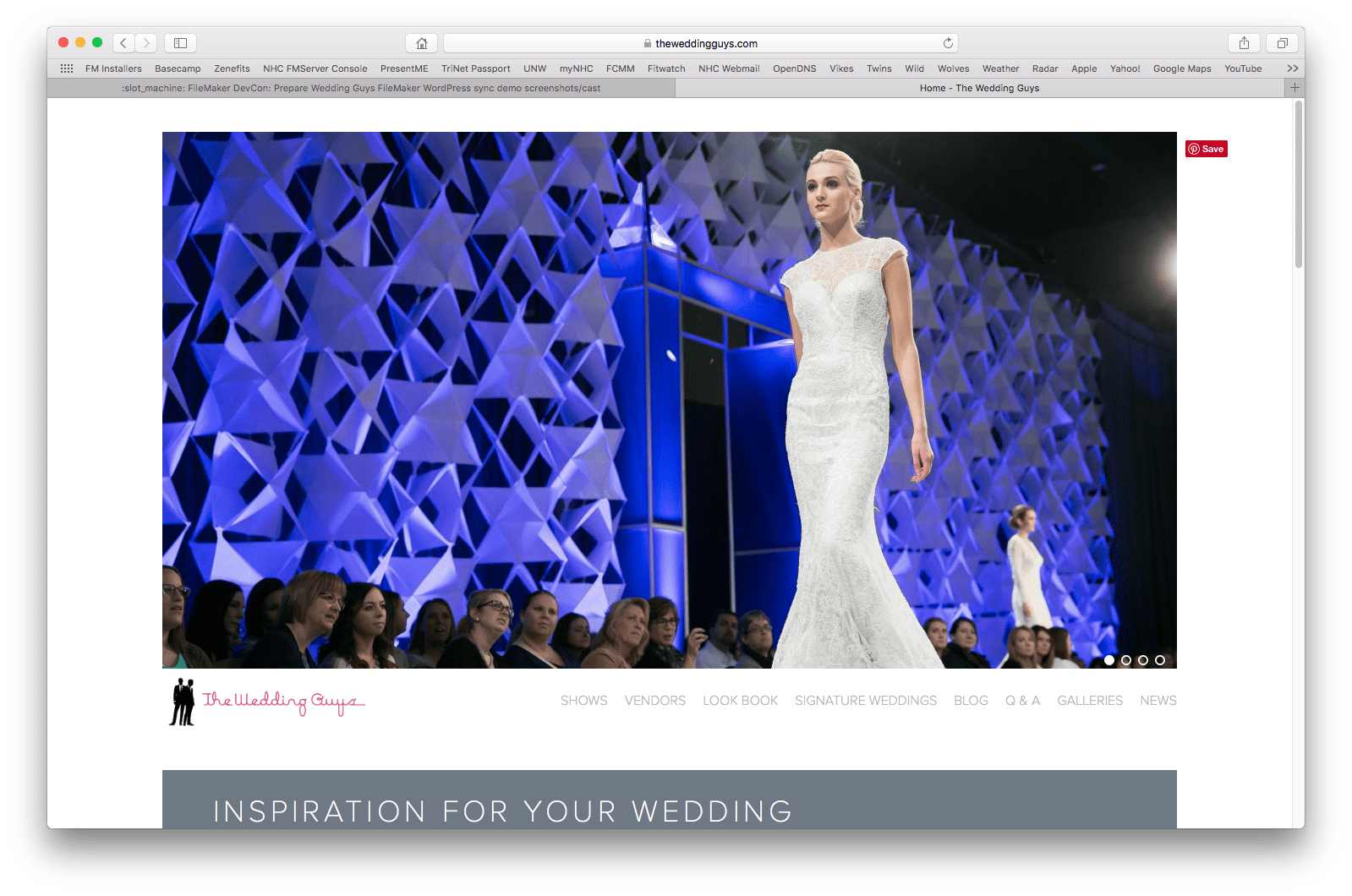Click the page vertical scrollbar
1352x896 pixels.
pyautogui.click(x=1299, y=184)
